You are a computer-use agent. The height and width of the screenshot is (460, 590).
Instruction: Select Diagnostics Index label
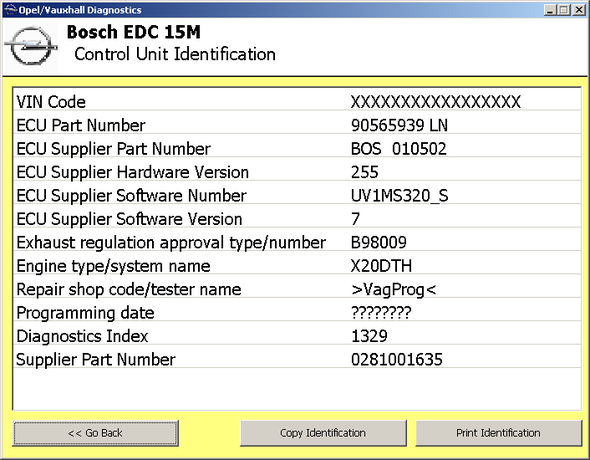[82, 336]
